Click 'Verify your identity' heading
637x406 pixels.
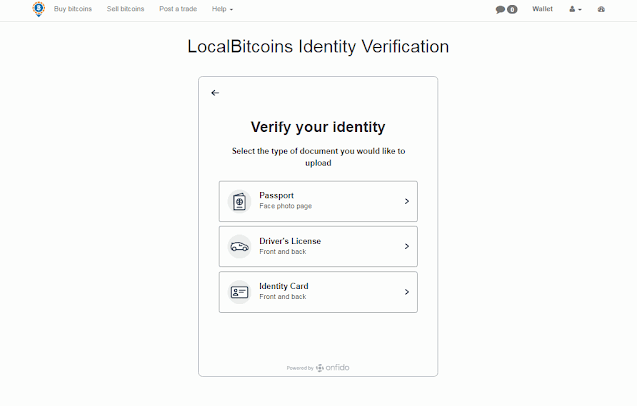318,127
